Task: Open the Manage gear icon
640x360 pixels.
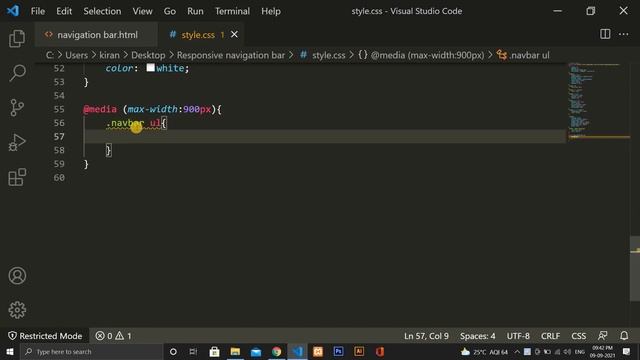Action: point(17,310)
